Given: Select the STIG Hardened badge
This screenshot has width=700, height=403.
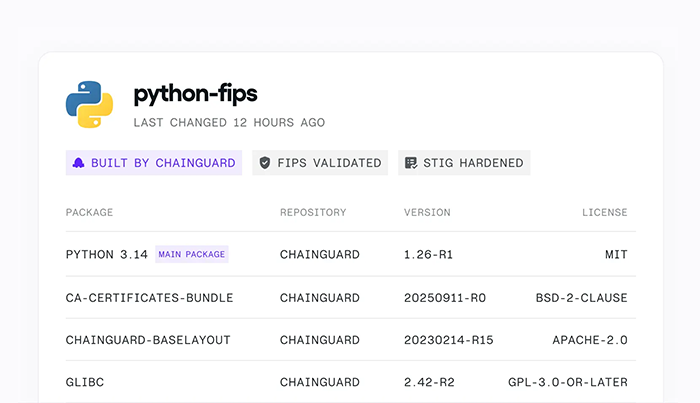Looking at the screenshot, I should click(464, 163).
